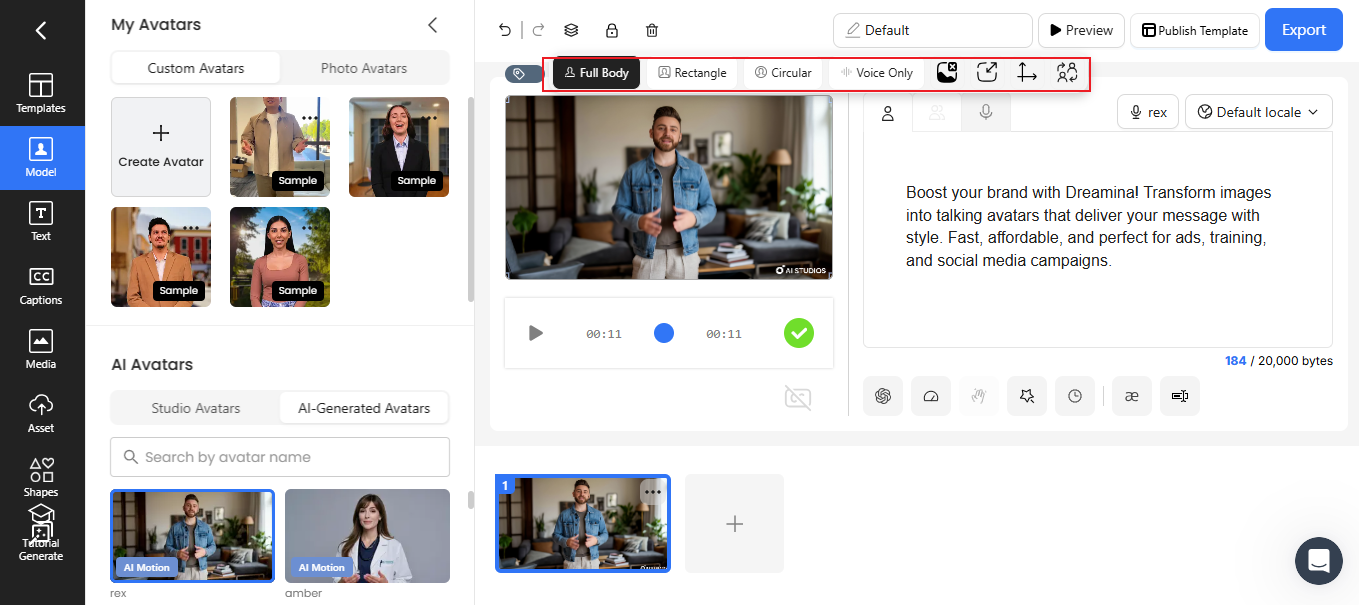Image resolution: width=1359 pixels, height=605 pixels.
Task: Collapse the My Avatars panel with chevron
Action: [433, 25]
